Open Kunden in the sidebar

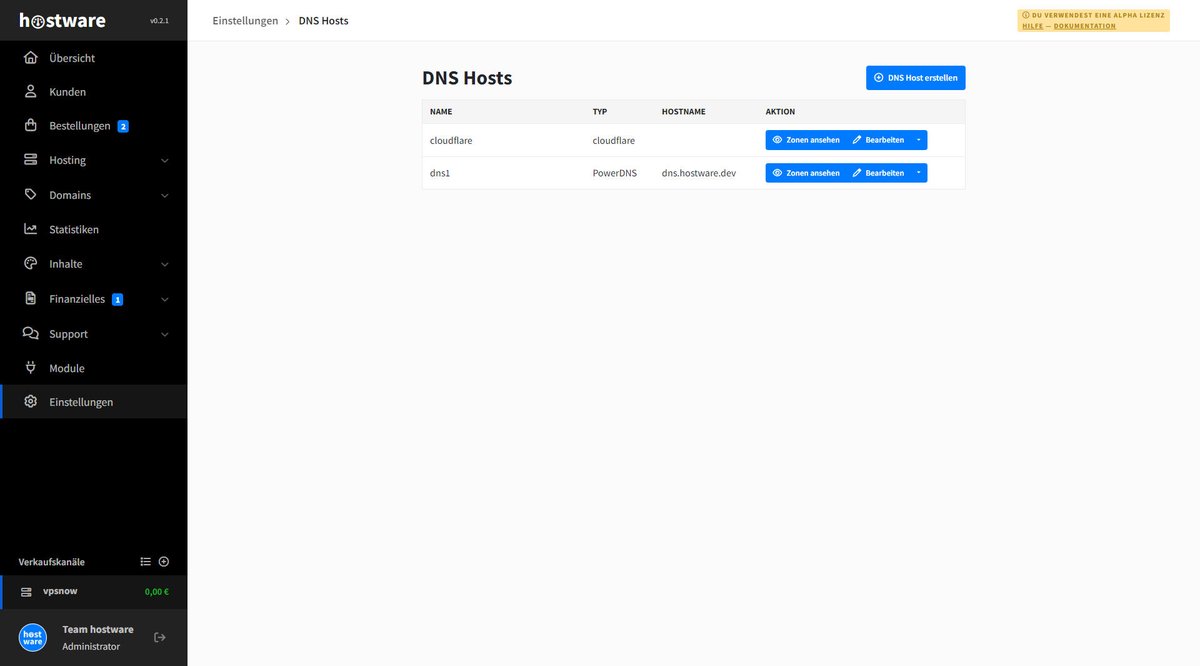point(93,92)
